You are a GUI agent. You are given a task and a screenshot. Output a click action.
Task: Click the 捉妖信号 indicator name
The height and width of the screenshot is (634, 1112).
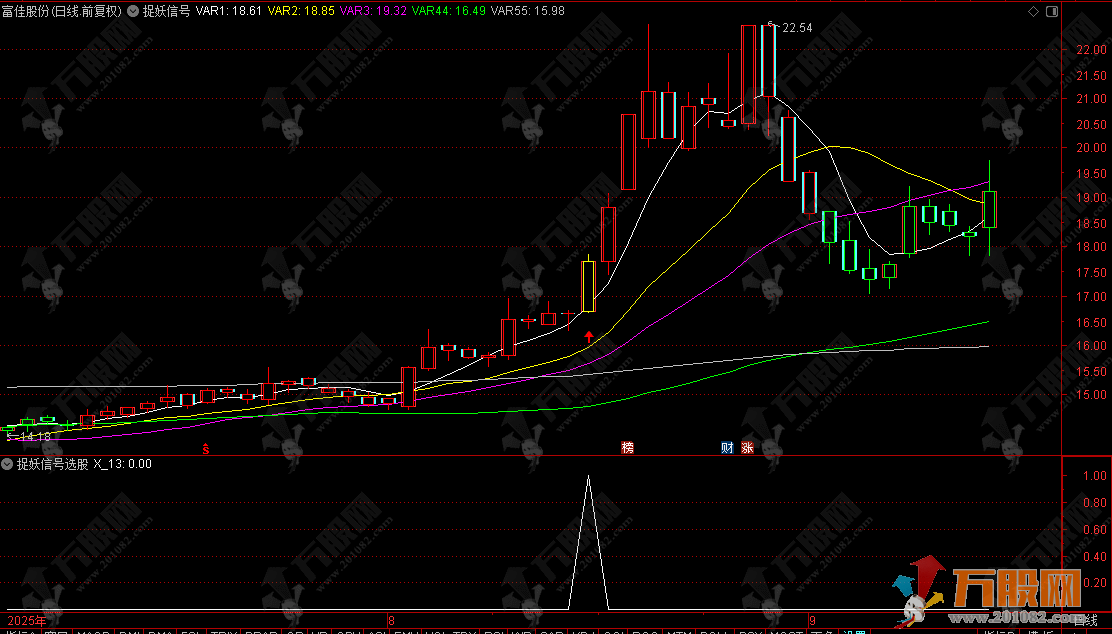coord(166,11)
